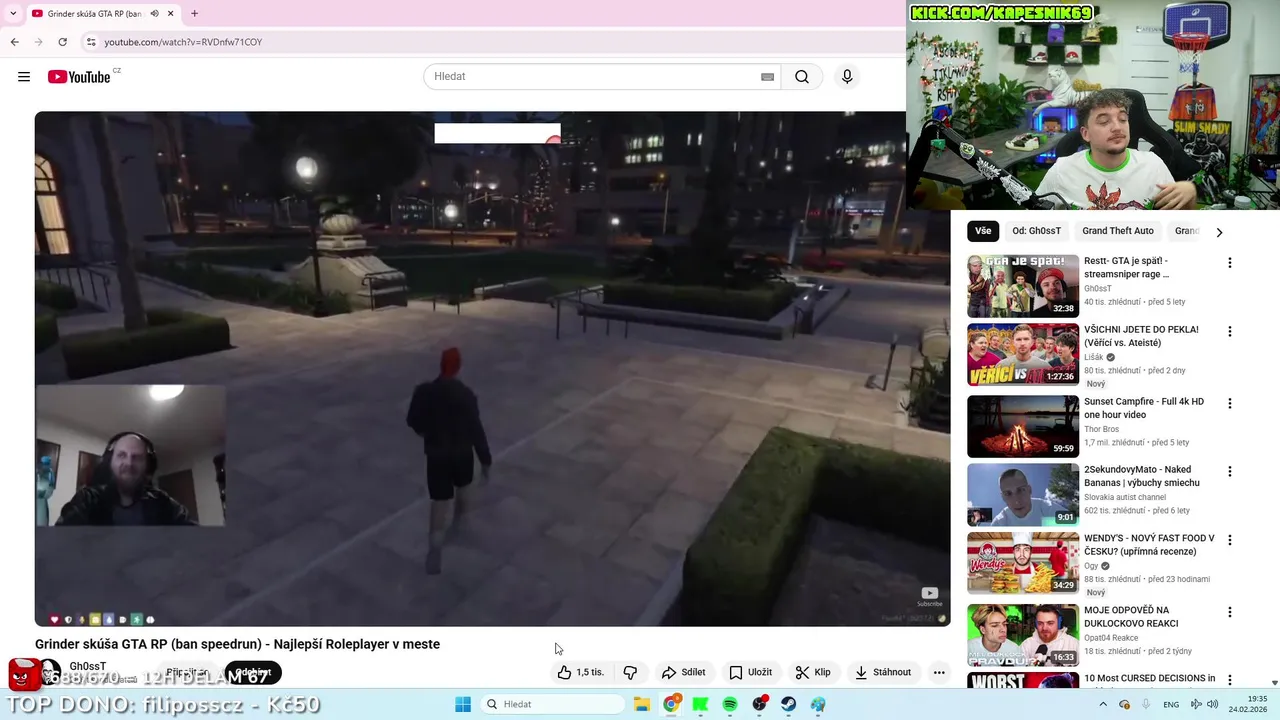The image size is (1280, 720).
Task: Switch the ENG keyboard language indicator
Action: (1171, 704)
